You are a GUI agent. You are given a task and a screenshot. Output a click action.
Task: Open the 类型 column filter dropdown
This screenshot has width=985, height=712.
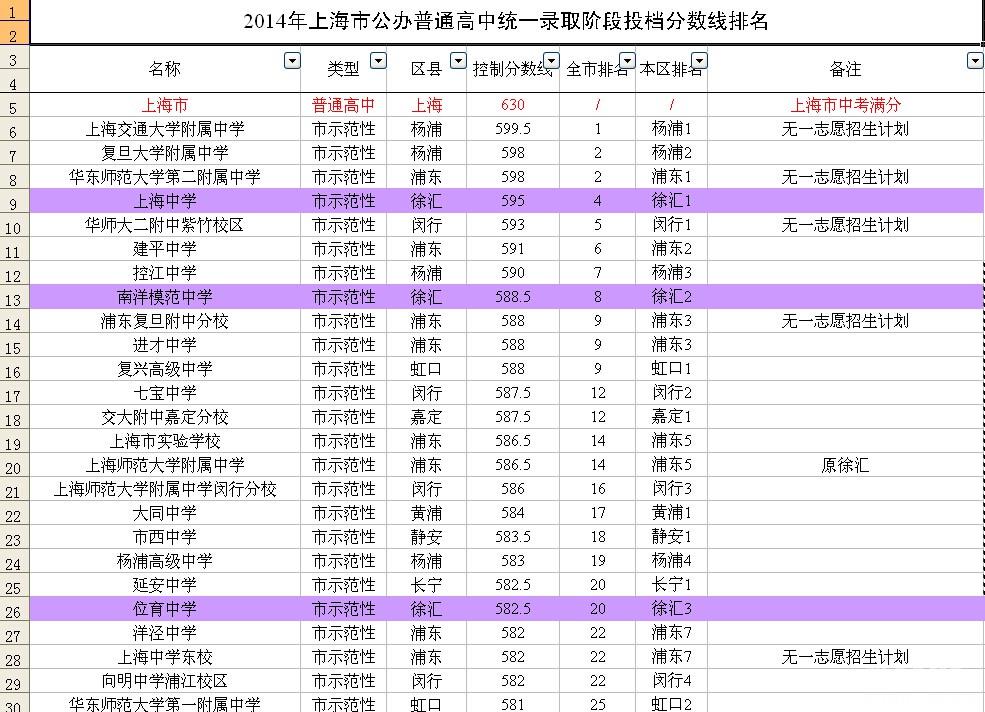point(378,61)
